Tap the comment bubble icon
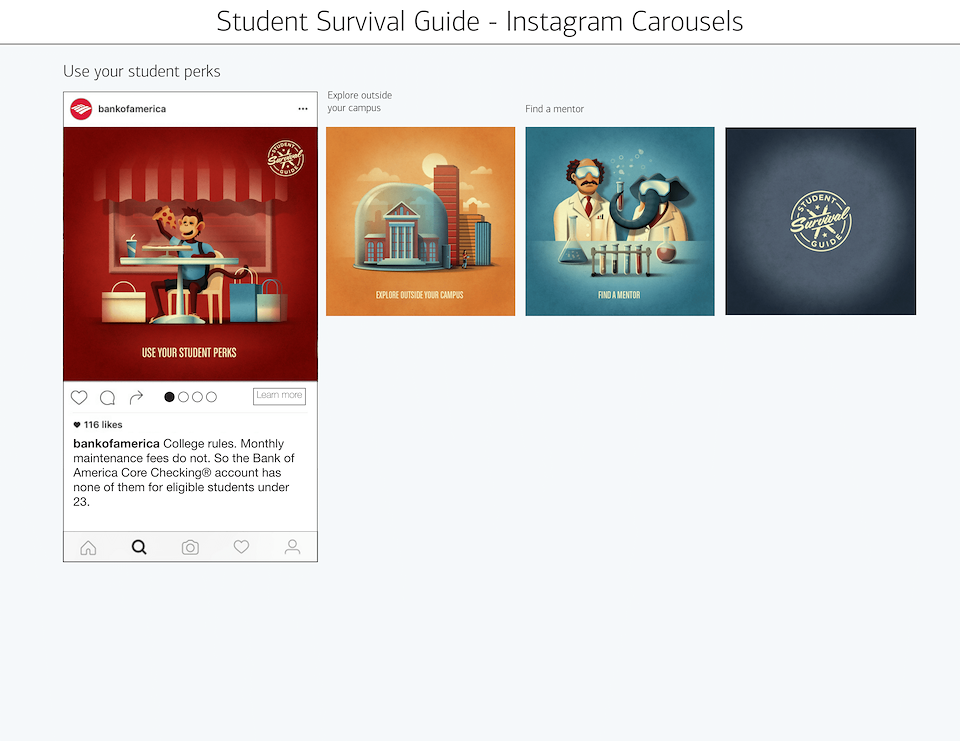 107,397
